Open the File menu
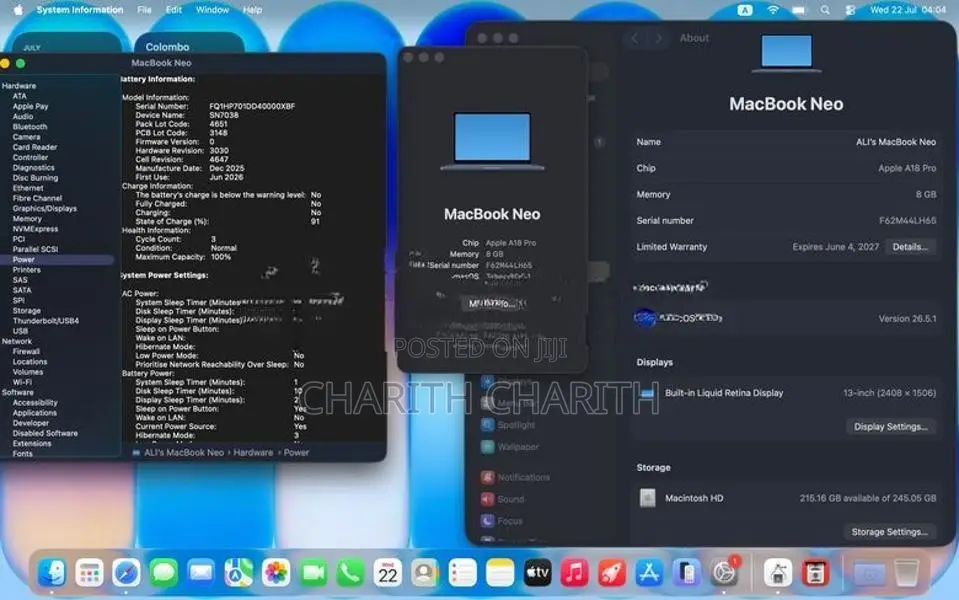959x600 pixels. click(144, 10)
